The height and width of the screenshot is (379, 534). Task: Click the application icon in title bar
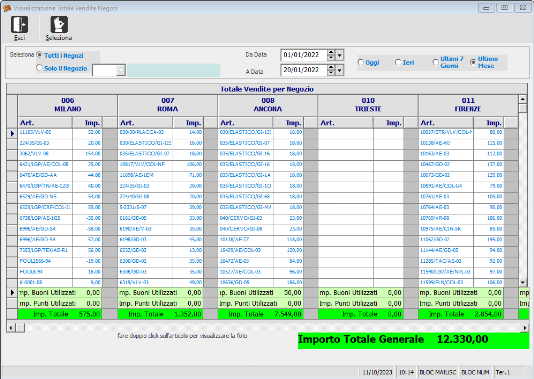(7, 8)
